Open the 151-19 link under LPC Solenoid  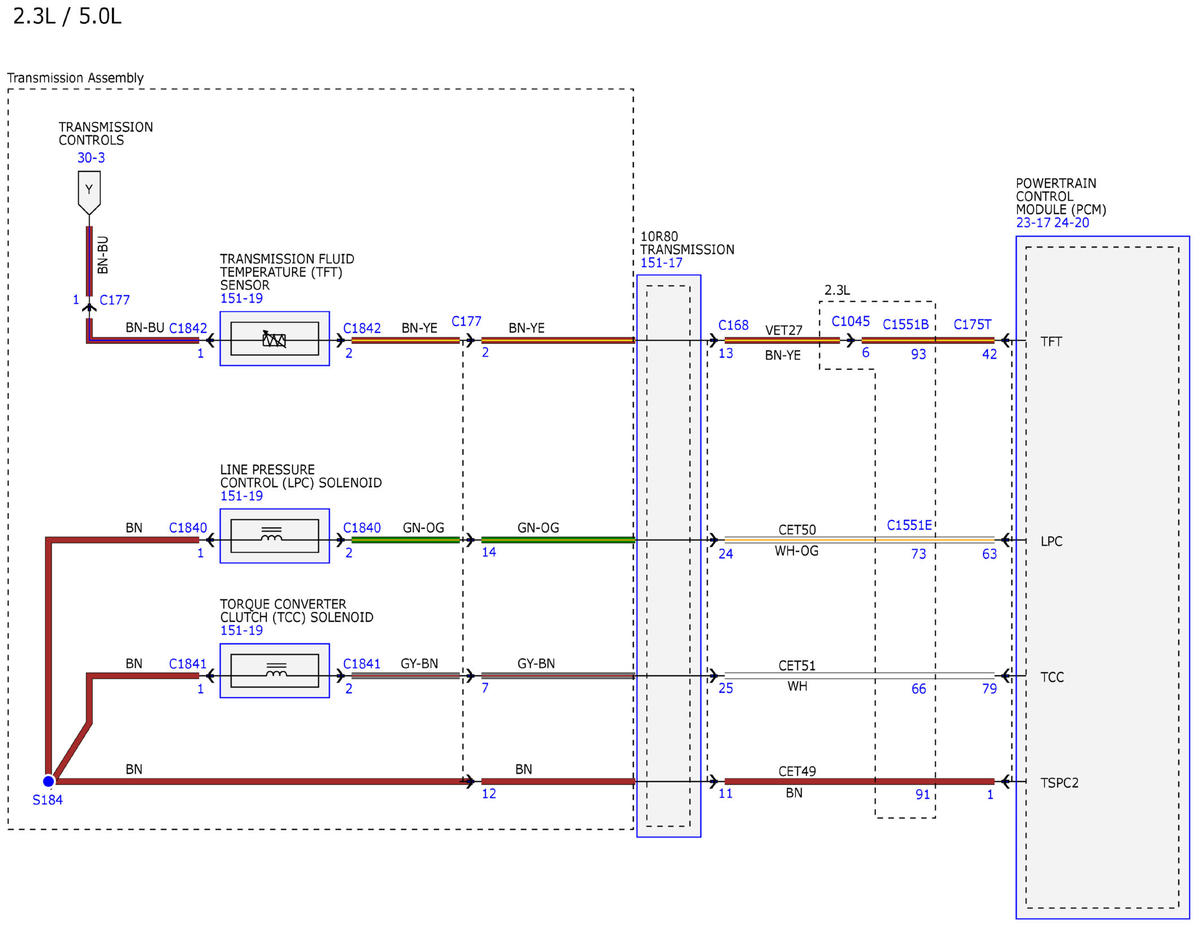[x=241, y=496]
